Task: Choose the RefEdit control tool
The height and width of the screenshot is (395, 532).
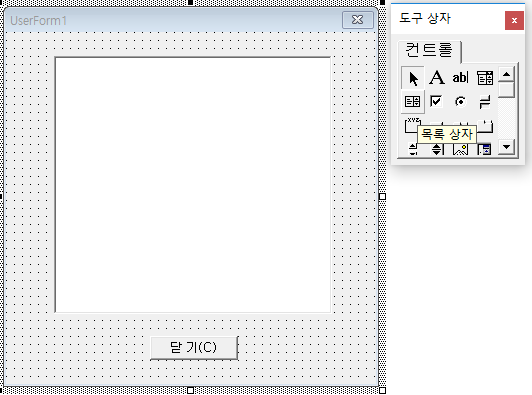Action: [x=484, y=149]
